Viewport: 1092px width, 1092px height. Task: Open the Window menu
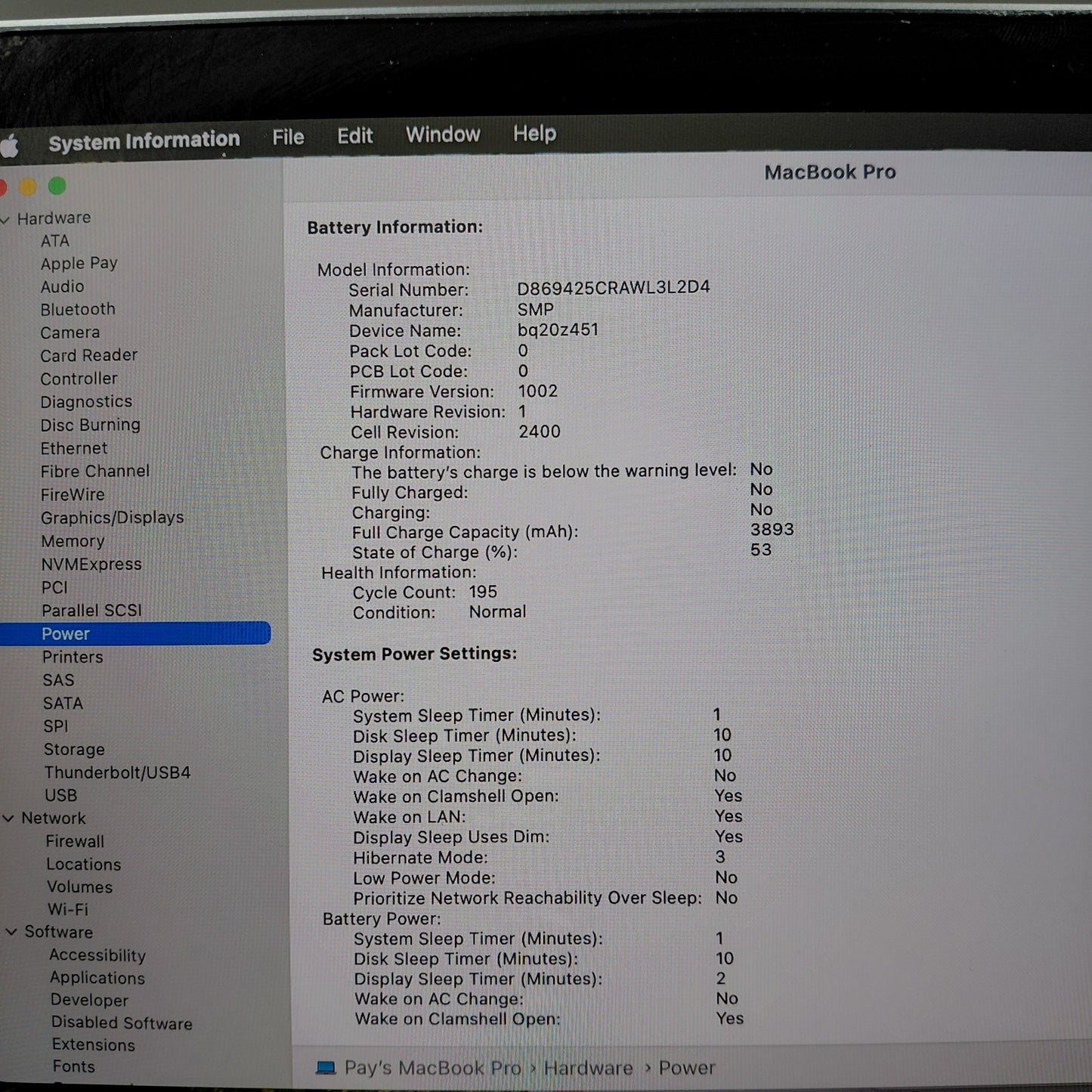click(443, 135)
